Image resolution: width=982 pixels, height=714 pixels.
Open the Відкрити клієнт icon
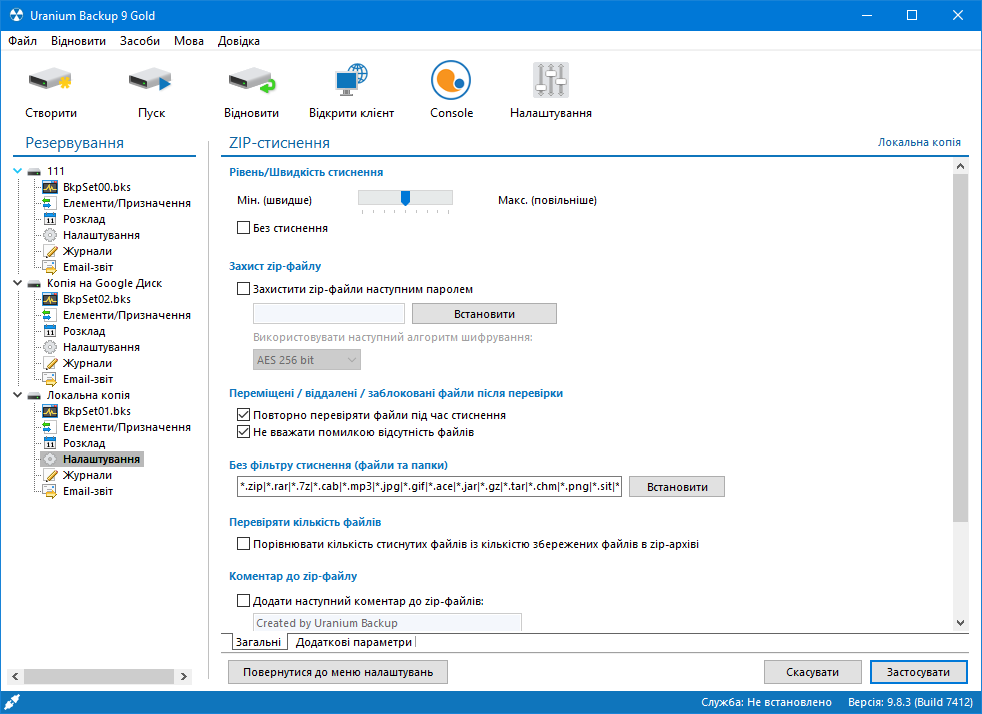[351, 80]
